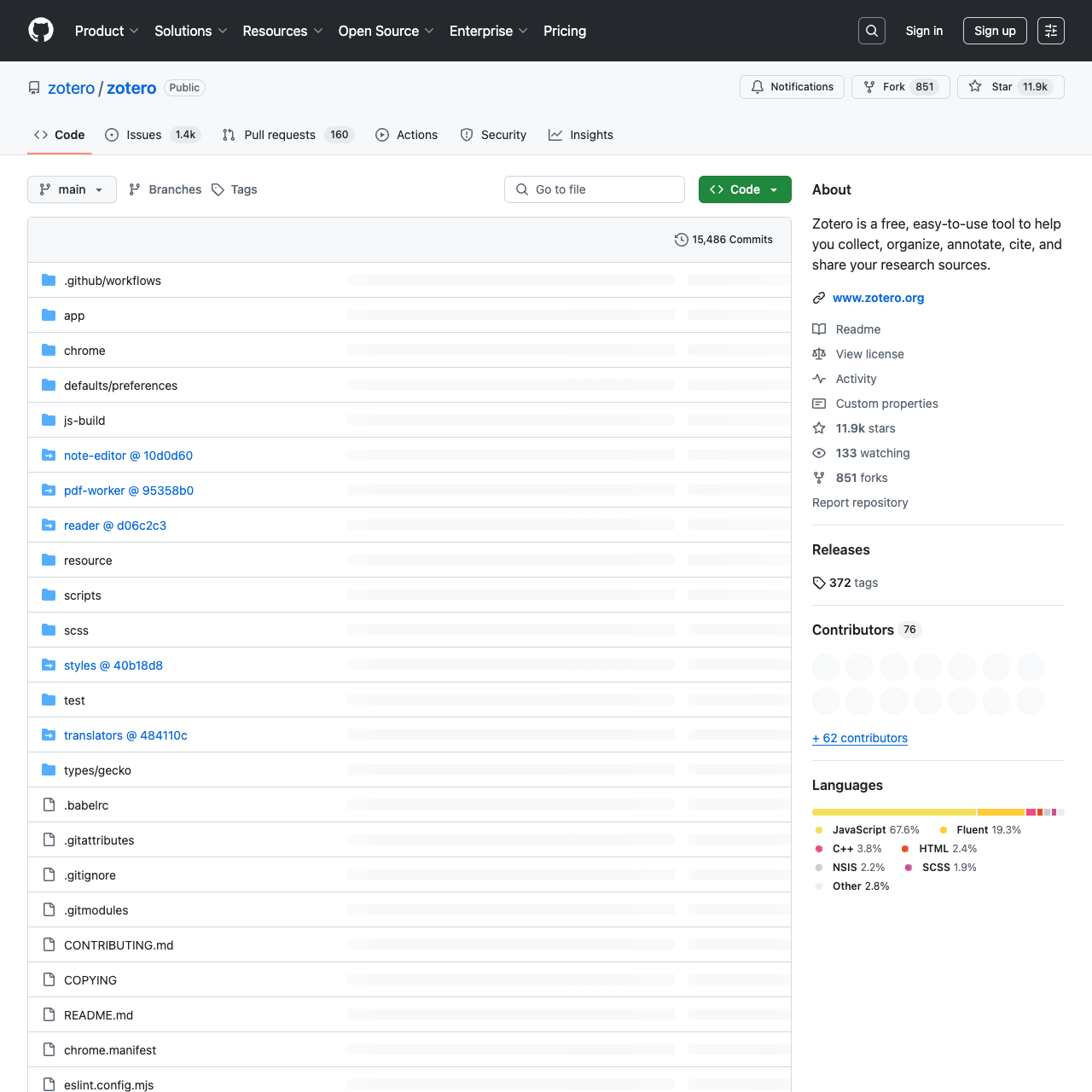Viewport: 1092px width, 1092px height.
Task: Click the commits history clock icon
Action: click(681, 240)
